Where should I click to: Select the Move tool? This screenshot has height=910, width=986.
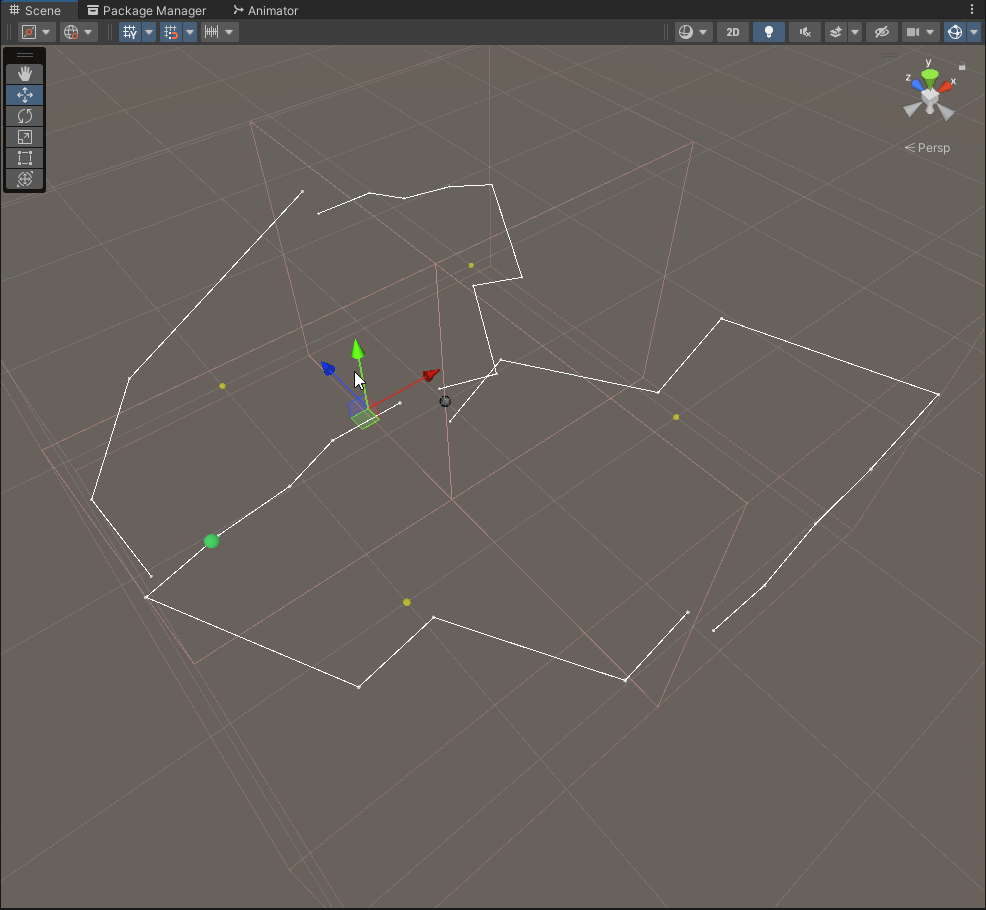25,95
